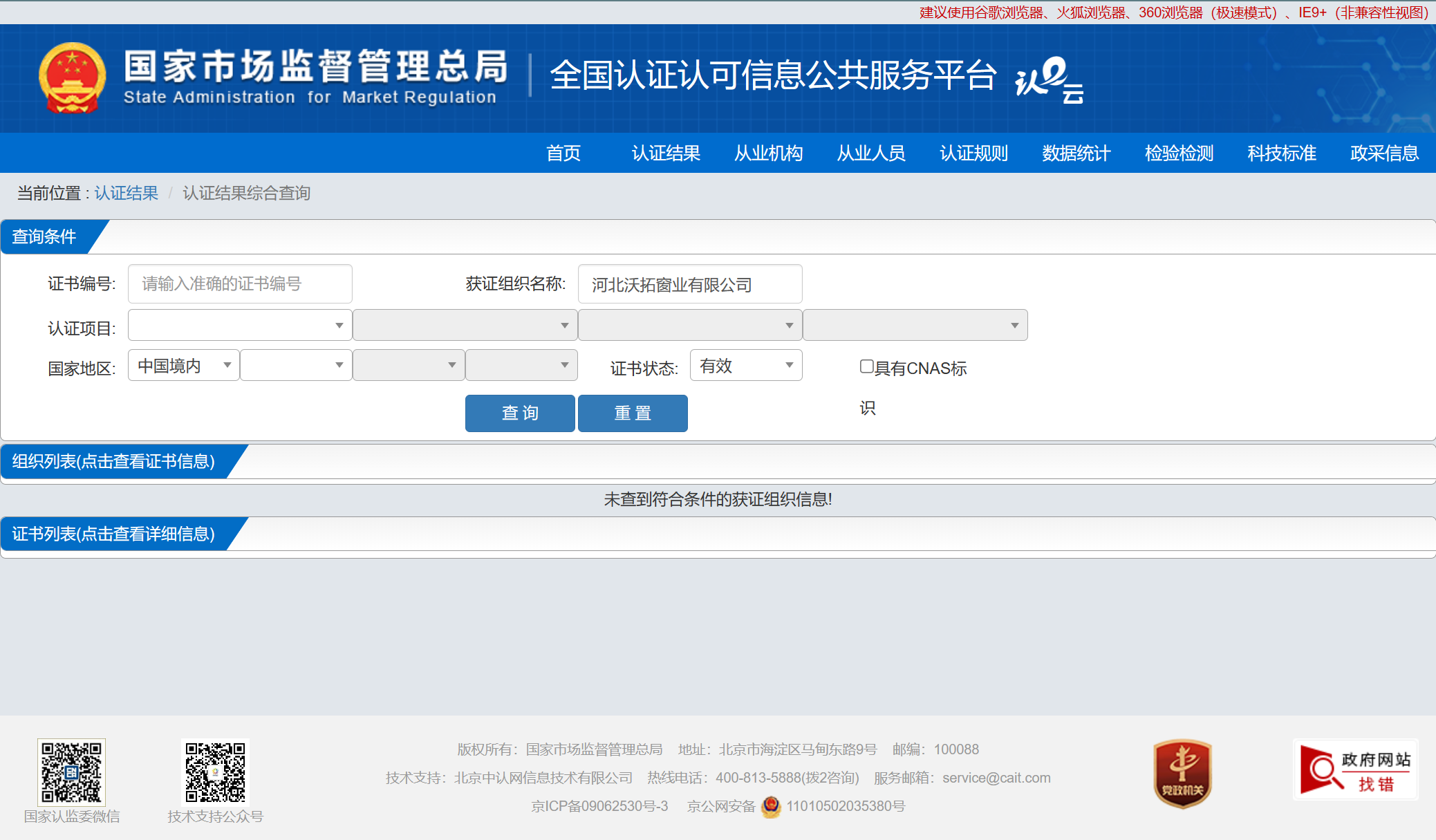Open 从业人员 navigation menu item
The width and height of the screenshot is (1436, 840).
coord(872,153)
